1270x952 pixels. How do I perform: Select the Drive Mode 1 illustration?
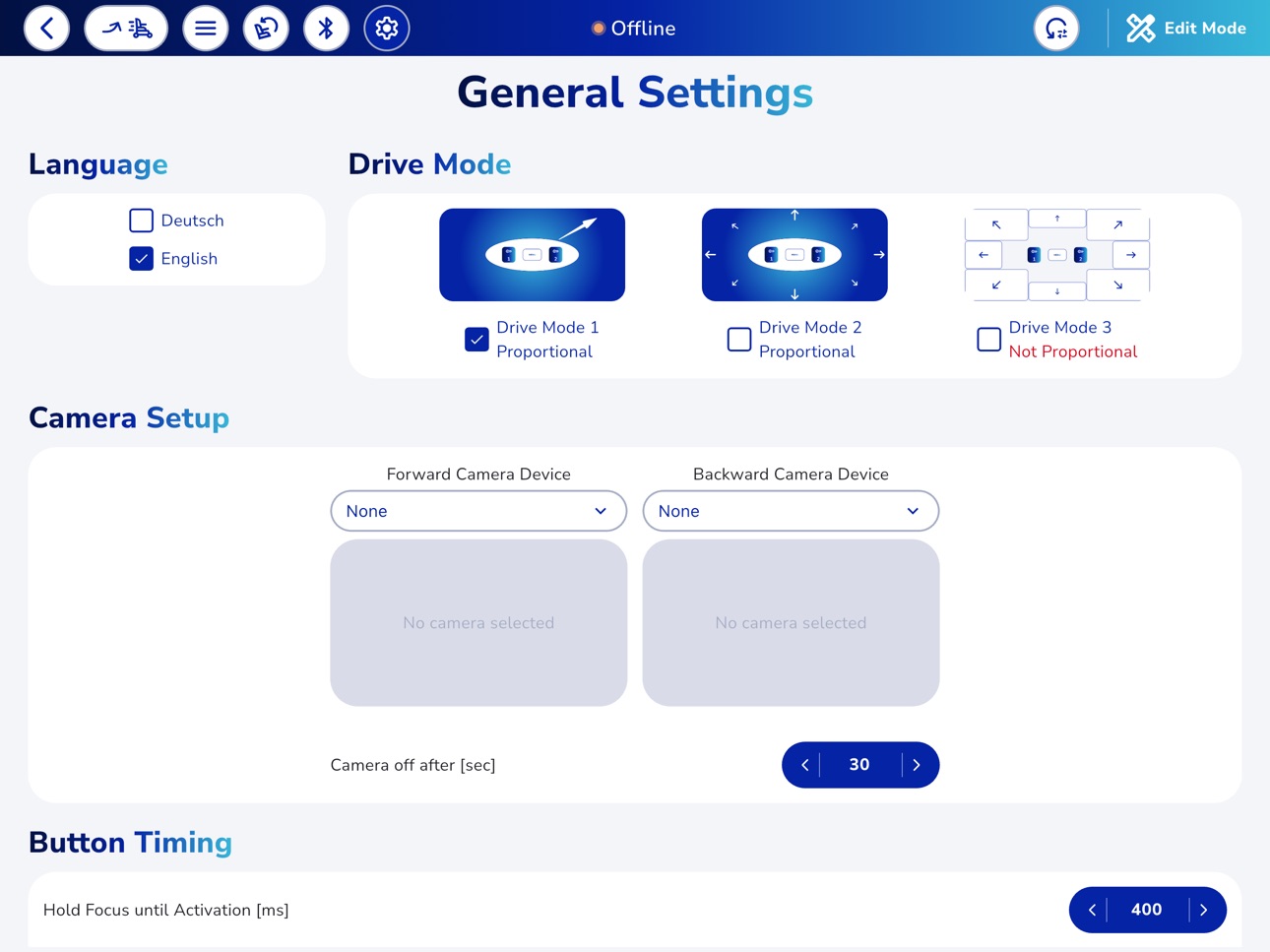click(x=532, y=255)
